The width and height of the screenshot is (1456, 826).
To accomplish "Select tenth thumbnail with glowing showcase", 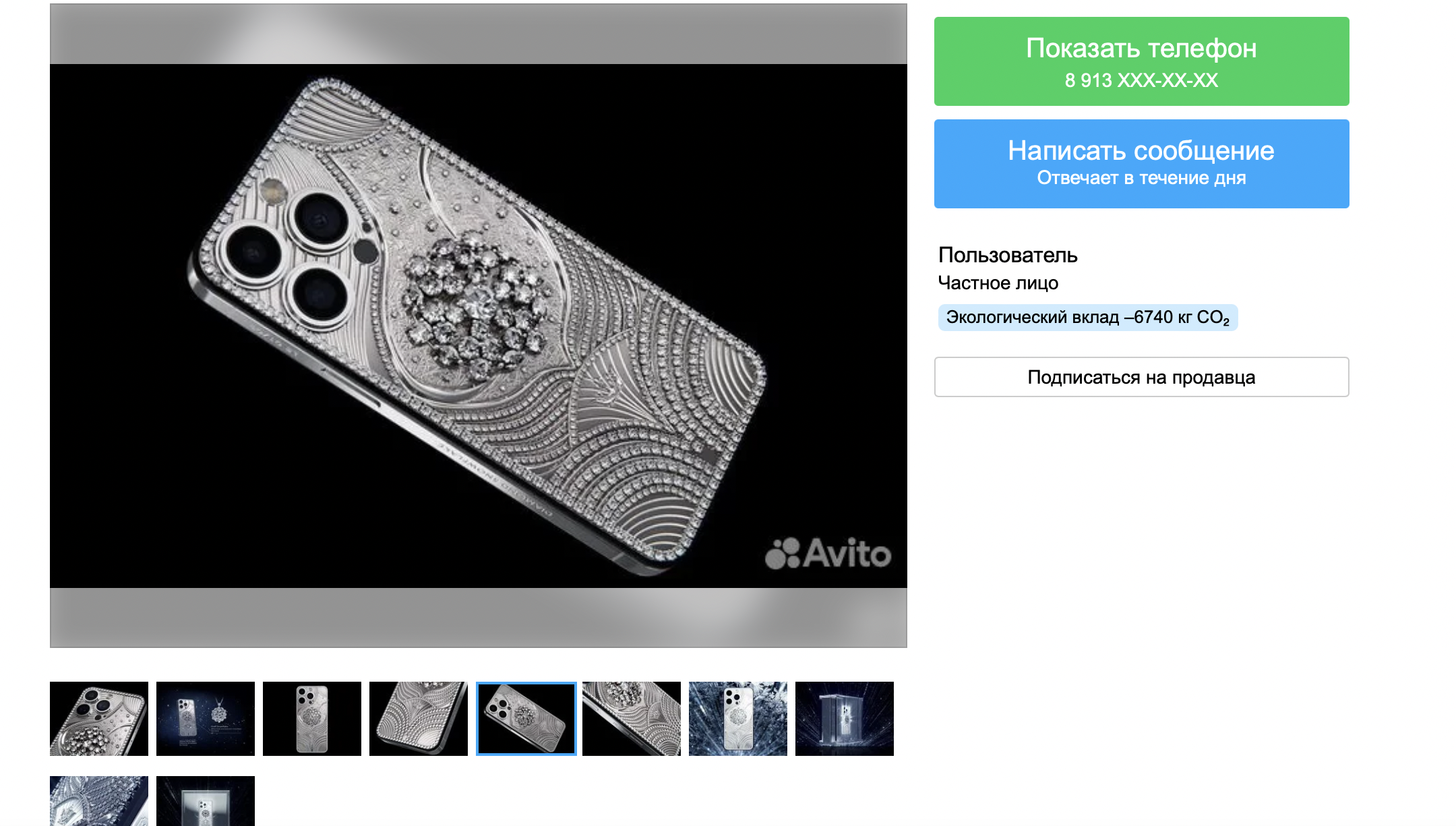I will point(206,801).
